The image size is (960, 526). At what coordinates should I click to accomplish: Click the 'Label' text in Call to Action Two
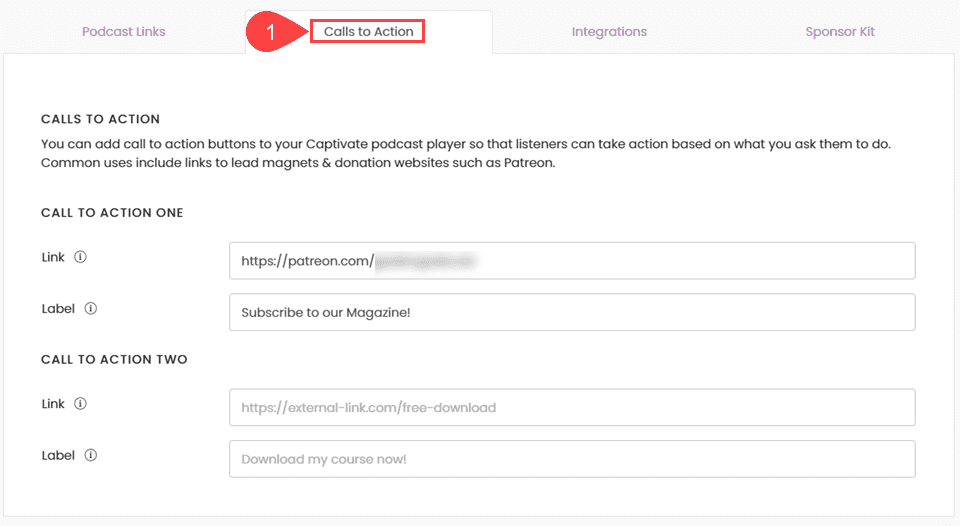58,455
